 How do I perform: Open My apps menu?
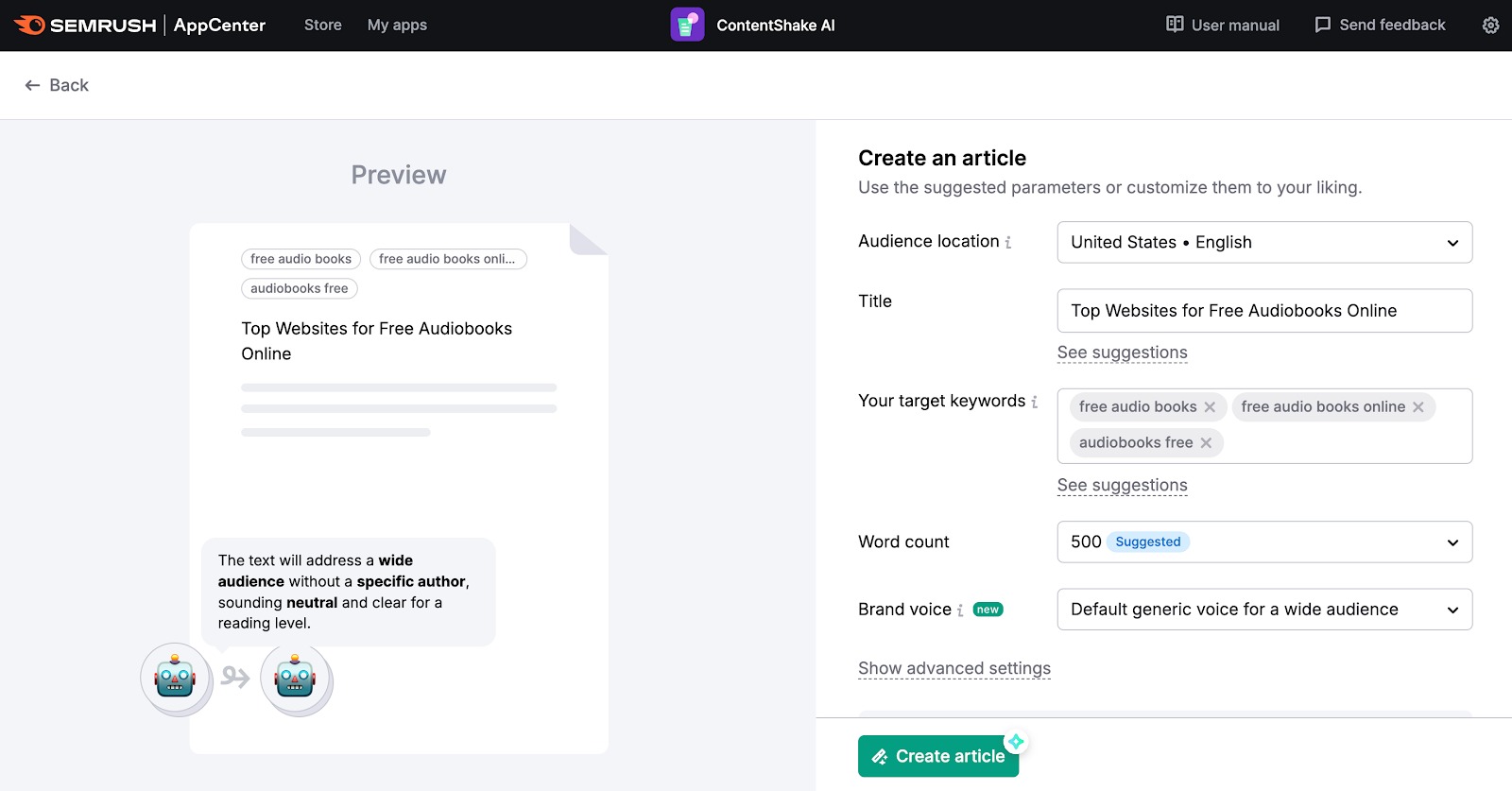(x=397, y=25)
